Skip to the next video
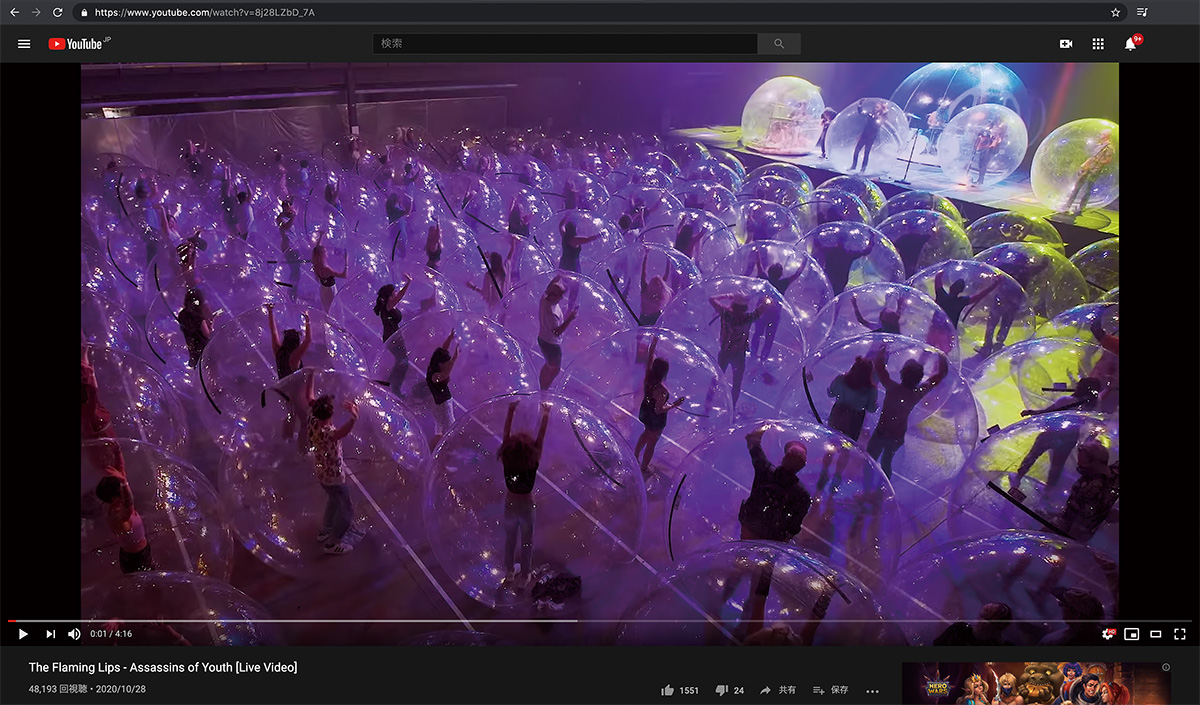Viewport: 1200px width, 705px height. (x=50, y=634)
